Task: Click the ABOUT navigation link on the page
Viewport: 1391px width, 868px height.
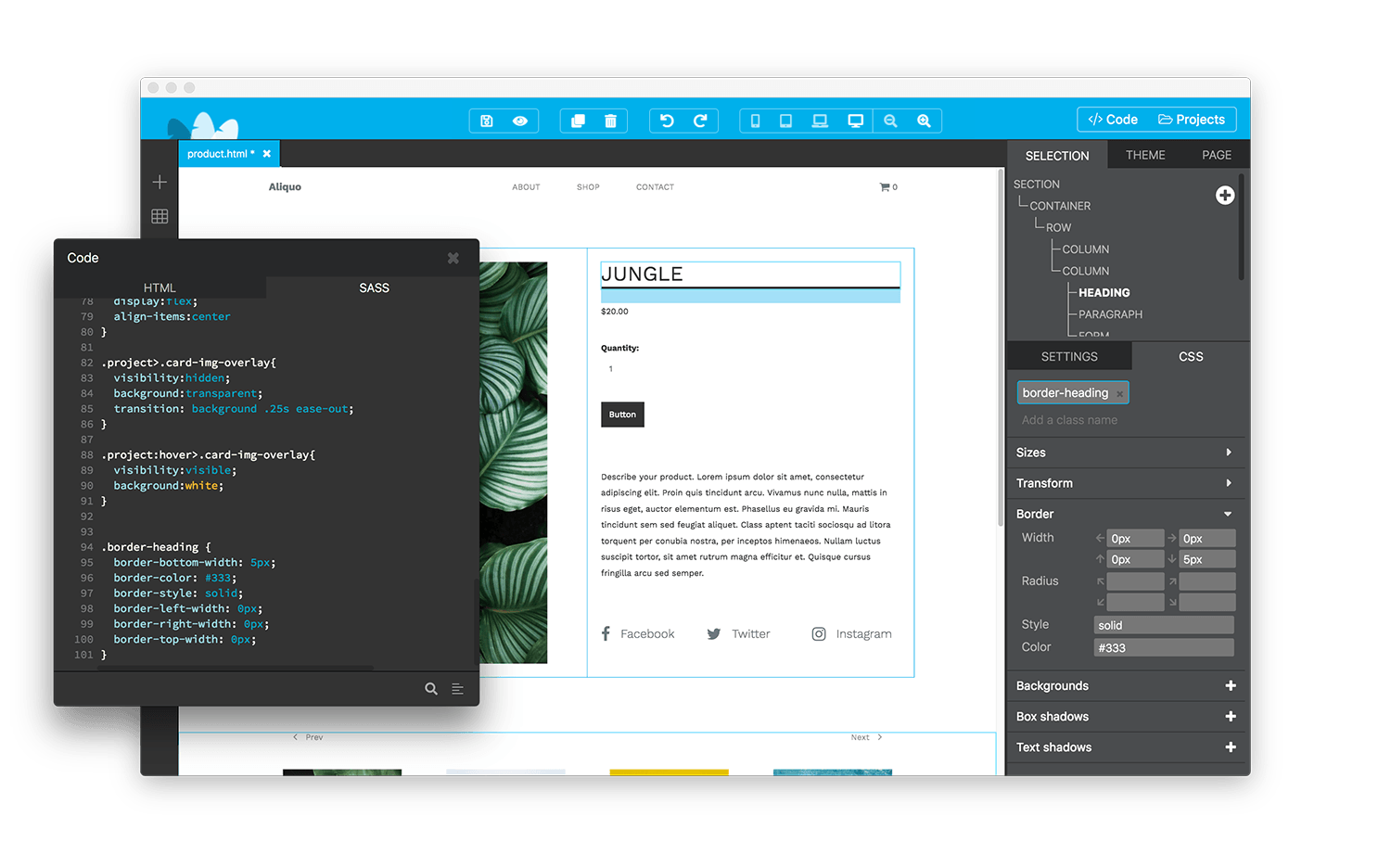Action: click(526, 187)
